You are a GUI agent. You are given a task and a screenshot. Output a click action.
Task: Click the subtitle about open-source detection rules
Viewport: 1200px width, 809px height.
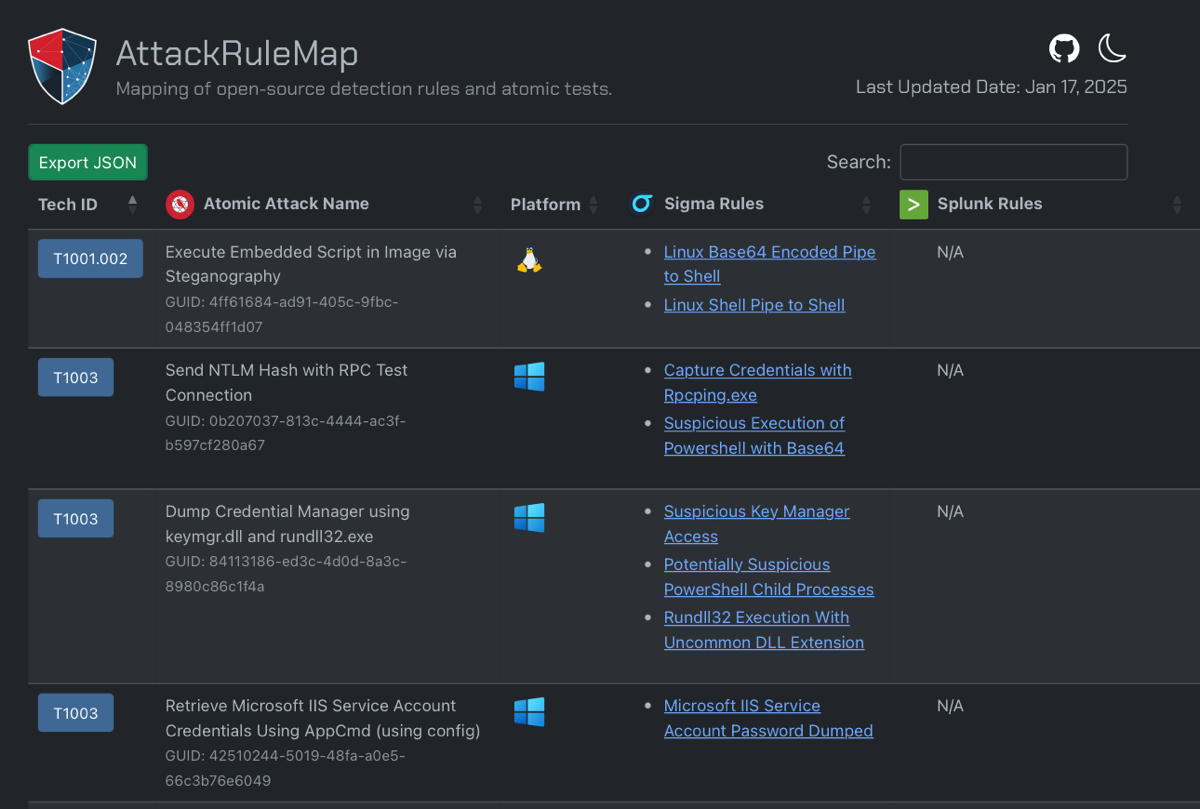364,88
